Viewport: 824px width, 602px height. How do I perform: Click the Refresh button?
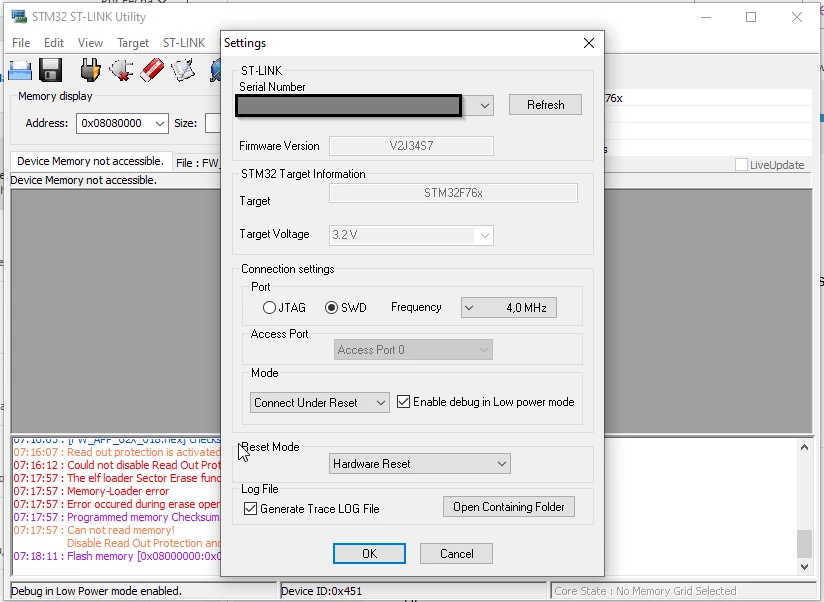click(x=545, y=105)
